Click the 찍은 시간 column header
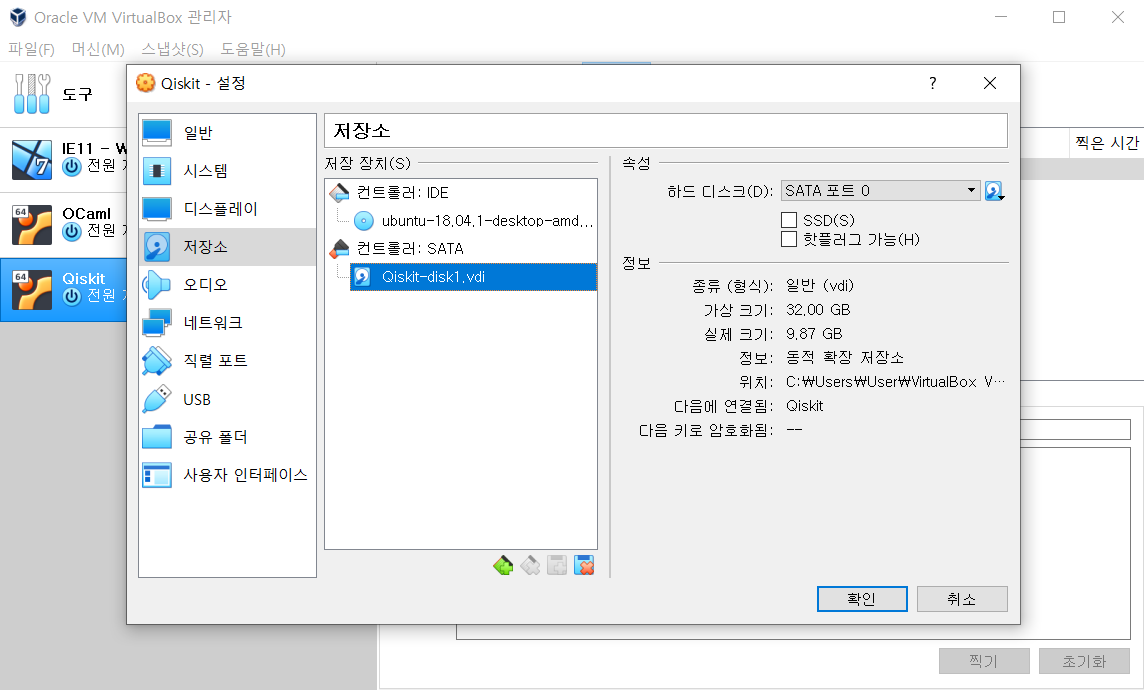This screenshot has height=690, width=1144. click(x=1107, y=143)
